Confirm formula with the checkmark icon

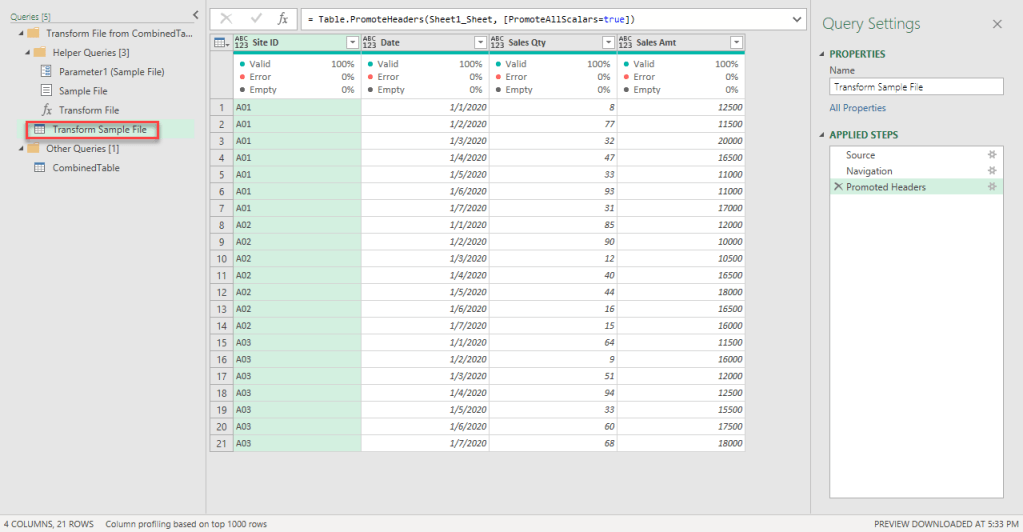point(255,19)
